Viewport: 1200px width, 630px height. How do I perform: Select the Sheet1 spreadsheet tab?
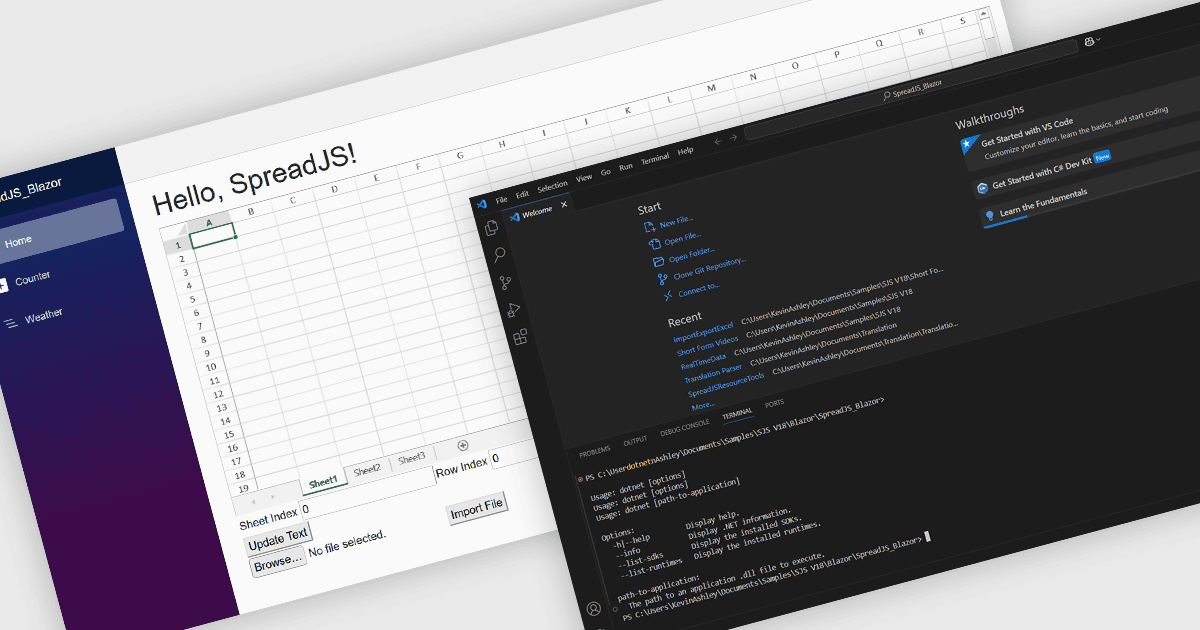pyautogui.click(x=323, y=482)
